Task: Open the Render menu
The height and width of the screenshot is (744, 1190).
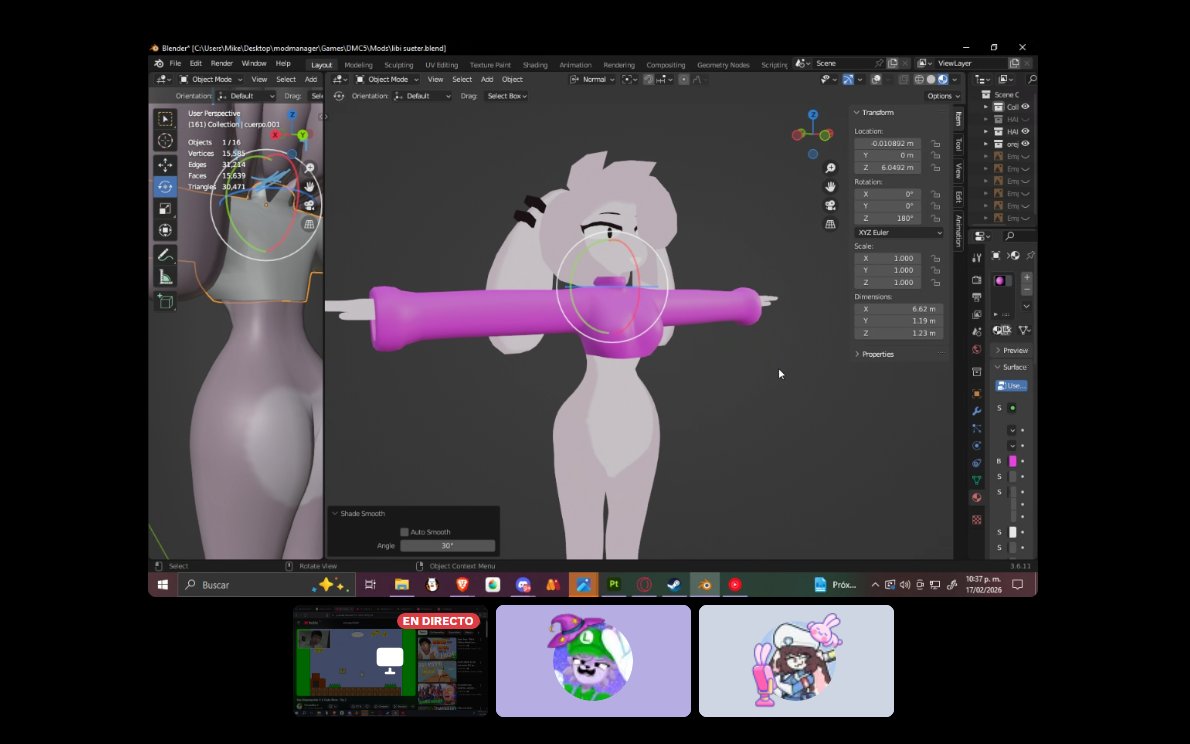Action: click(222, 64)
